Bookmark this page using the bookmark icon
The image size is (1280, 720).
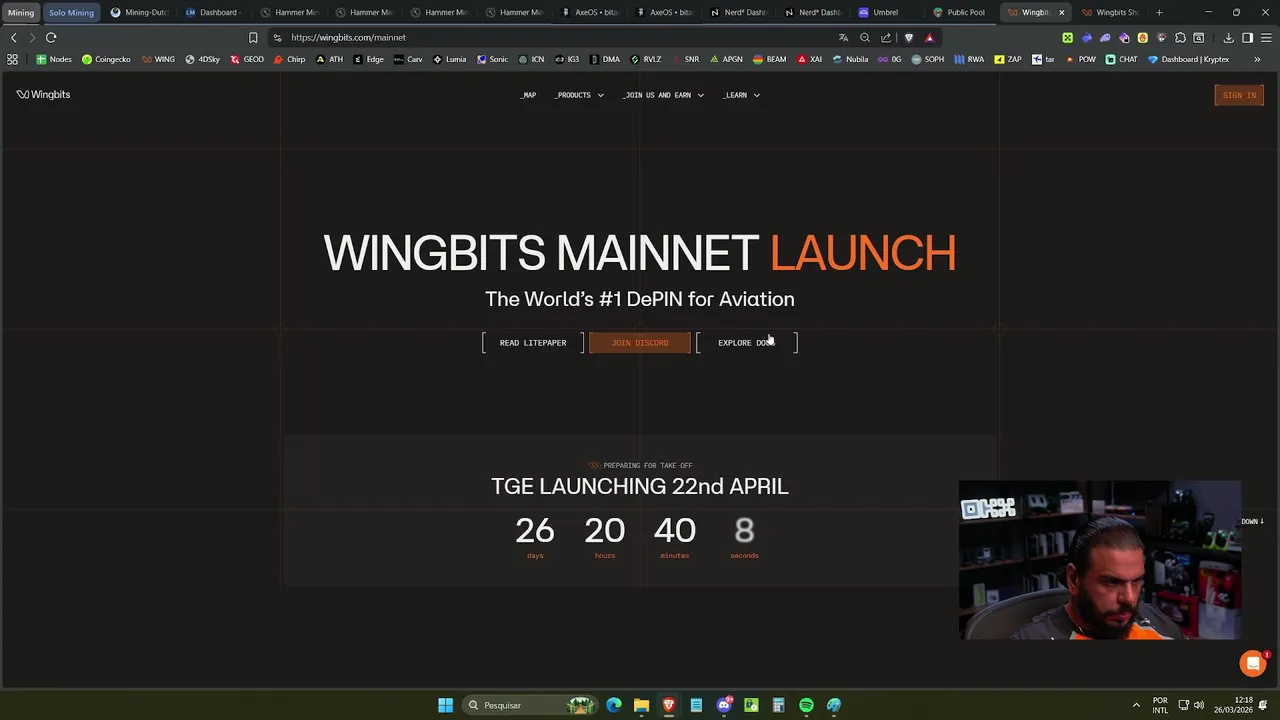click(x=253, y=37)
